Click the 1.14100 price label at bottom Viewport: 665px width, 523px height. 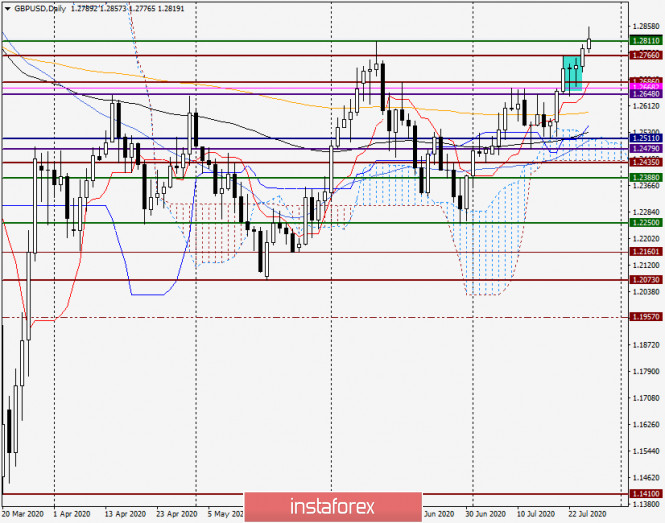click(x=645, y=494)
